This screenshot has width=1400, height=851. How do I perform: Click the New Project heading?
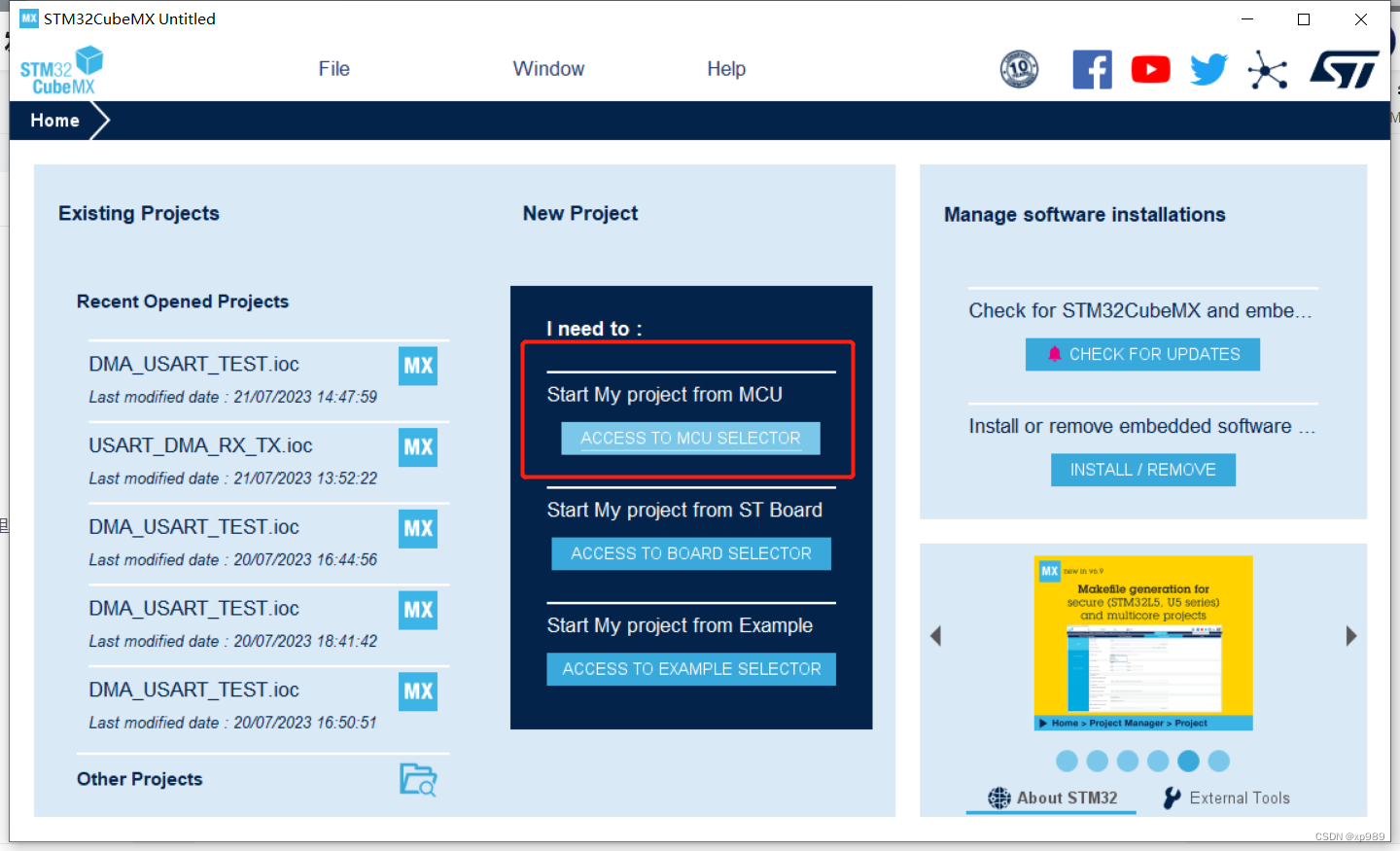pyautogui.click(x=580, y=213)
